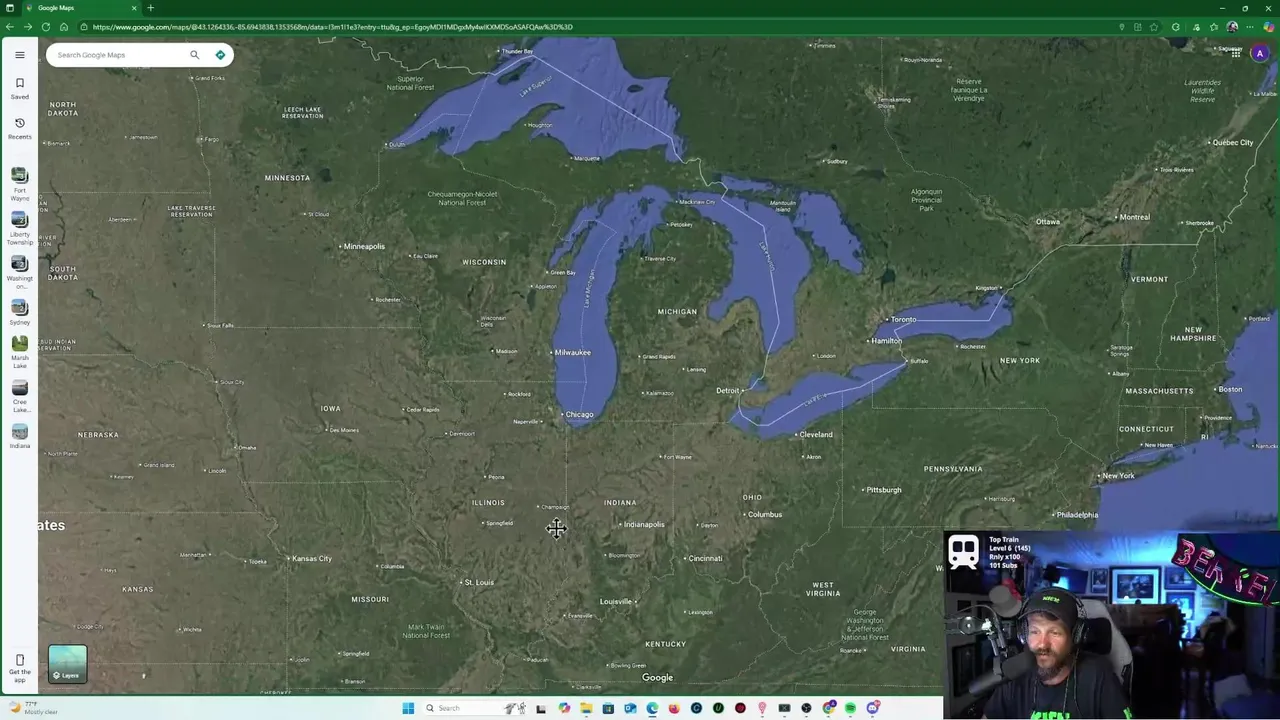Click the Indianapolis city label
The image size is (1280, 720).
(644, 525)
